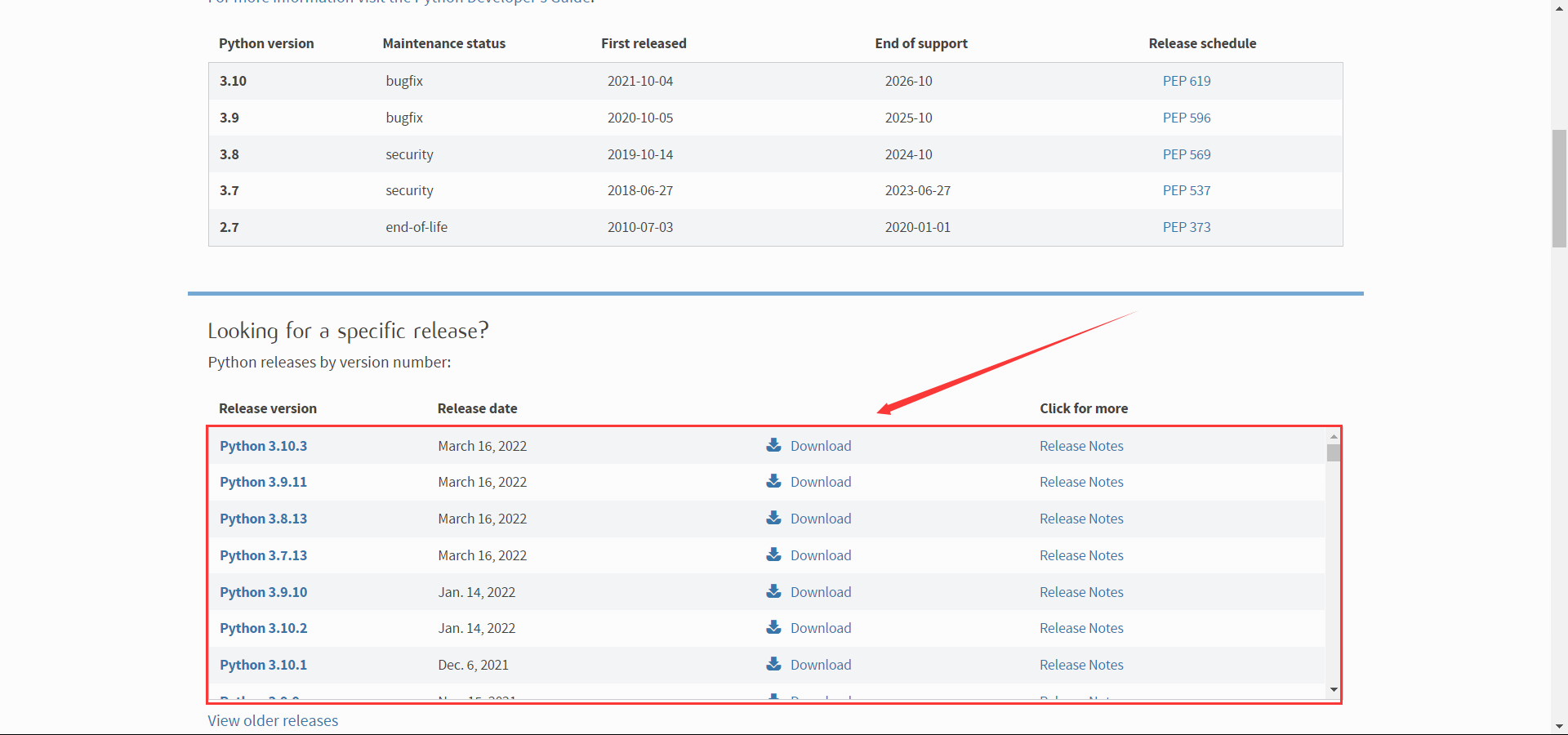This screenshot has height=735, width=1568.
Task: View Release Notes for Python 3.10.2
Action: (1081, 628)
